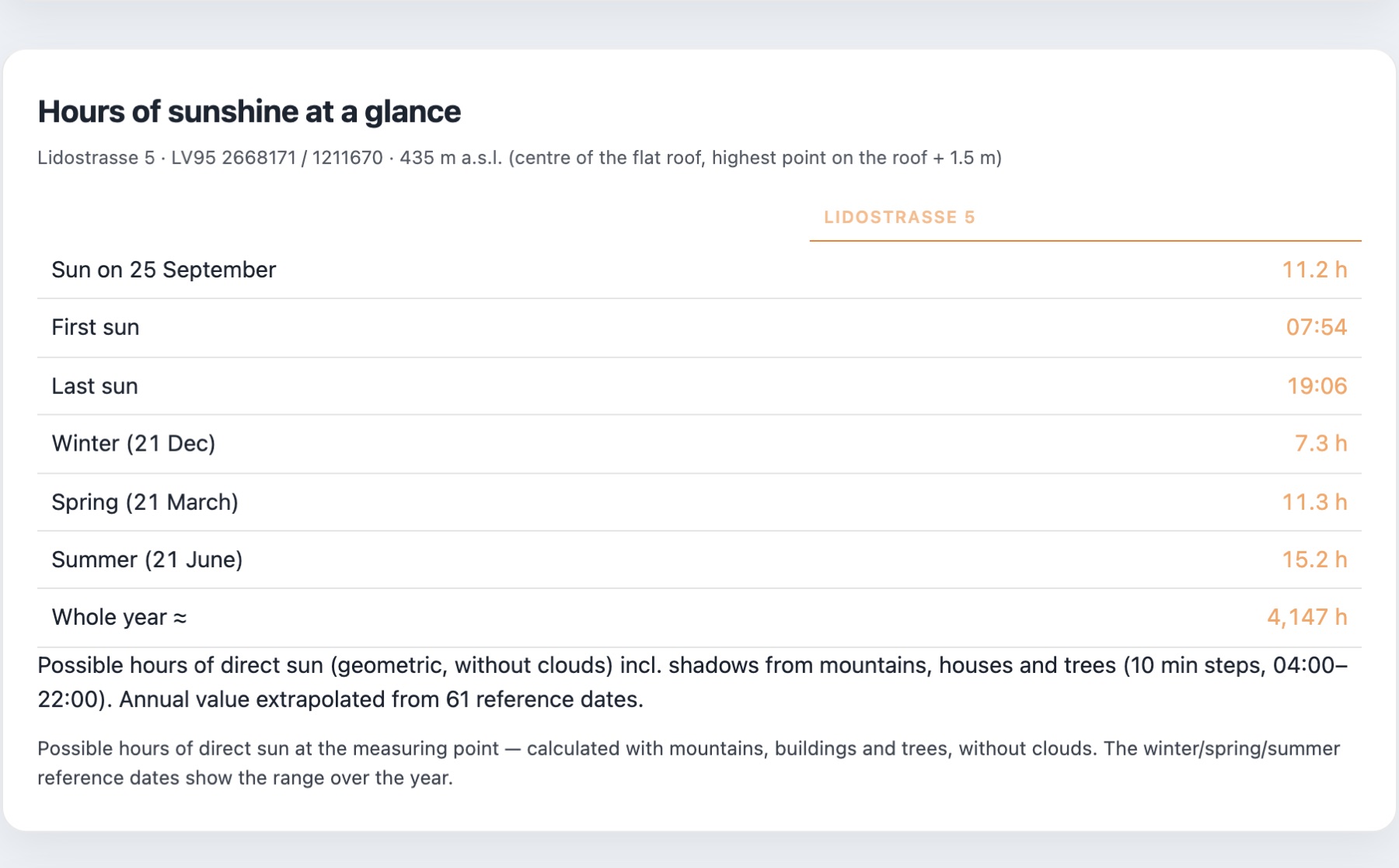Click the 'First sun' row label
Image resolution: width=1399 pixels, height=868 pixels.
point(95,327)
